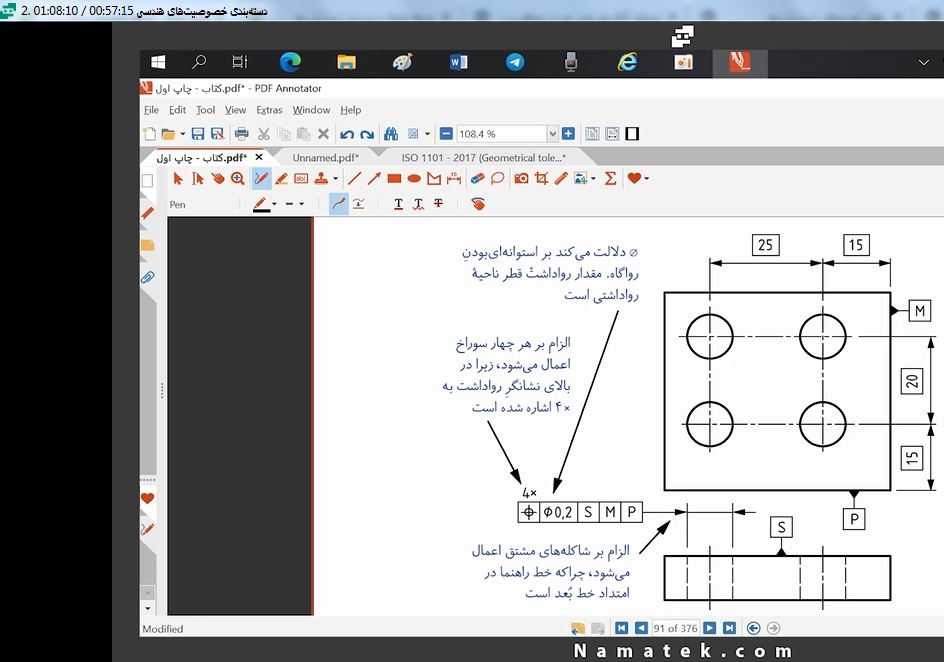The width and height of the screenshot is (944, 662).
Task: Save the document with the floppy disk icon
Action: (x=197, y=134)
